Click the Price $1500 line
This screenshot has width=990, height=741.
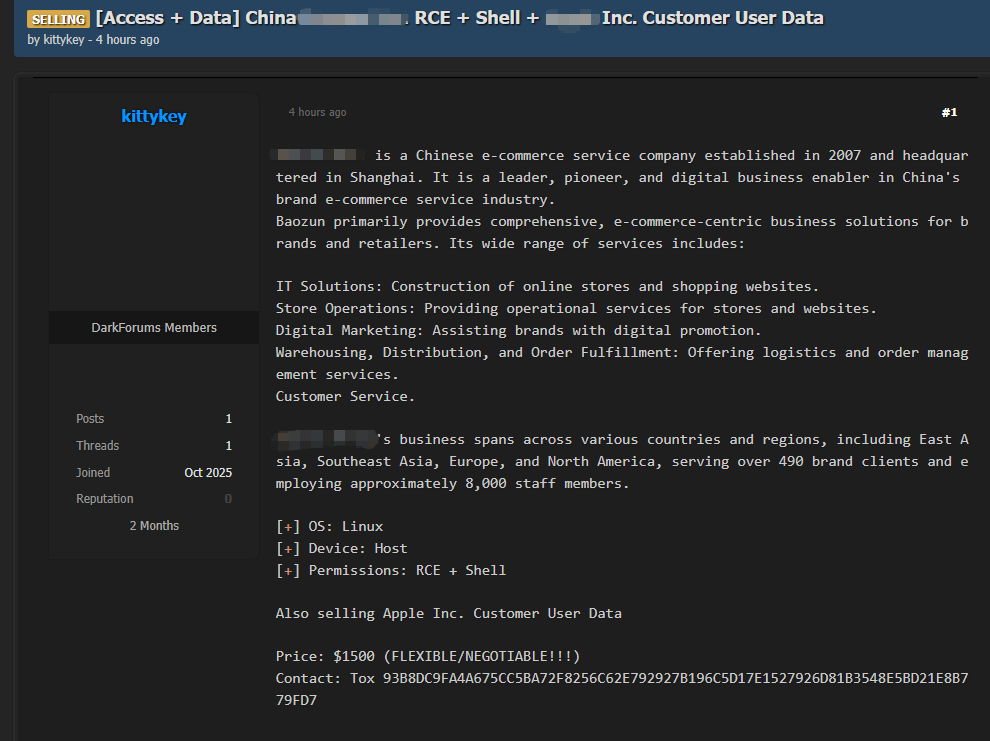[x=428, y=656]
